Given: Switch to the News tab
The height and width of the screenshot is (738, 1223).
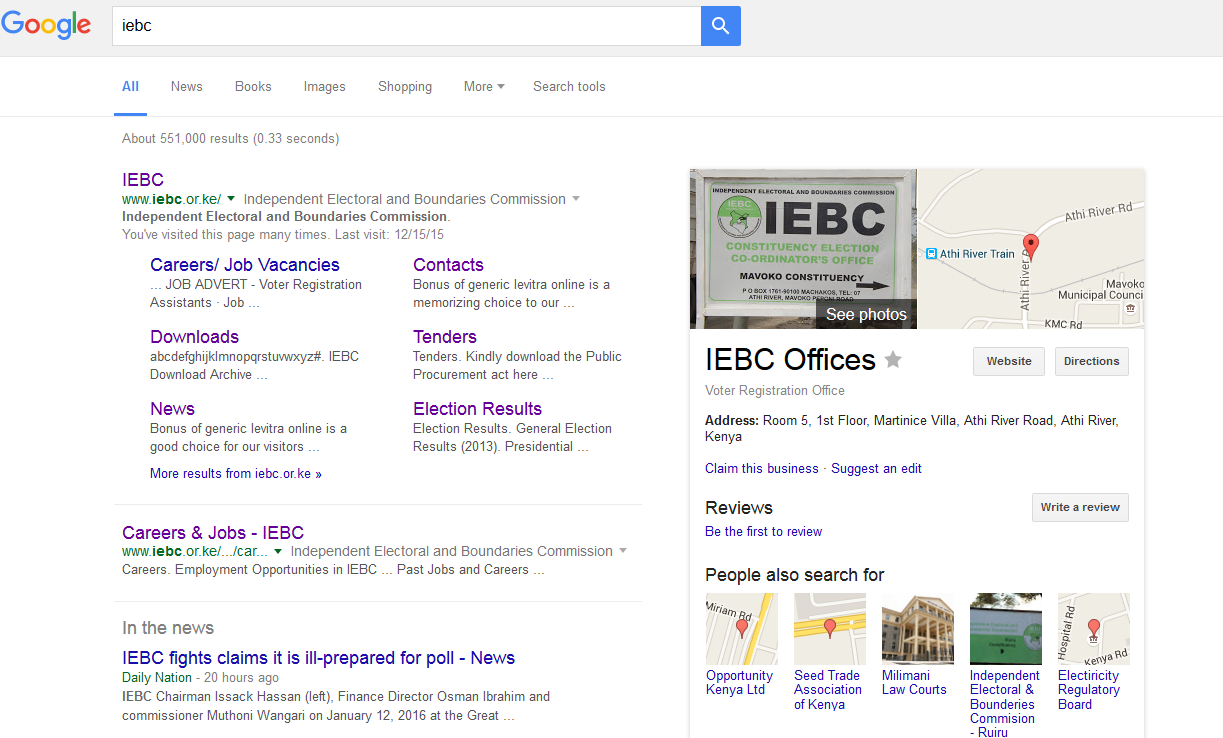Looking at the screenshot, I should (x=187, y=87).
